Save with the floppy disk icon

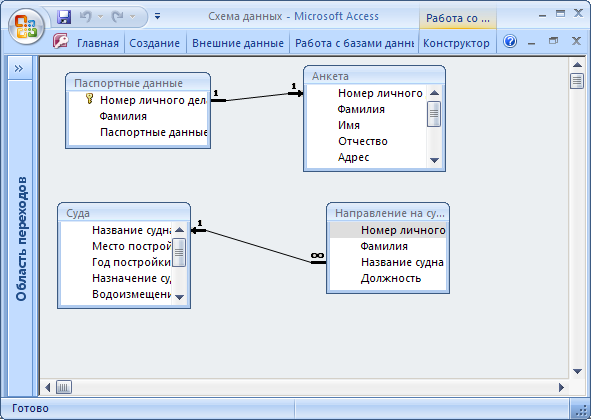tap(64, 17)
